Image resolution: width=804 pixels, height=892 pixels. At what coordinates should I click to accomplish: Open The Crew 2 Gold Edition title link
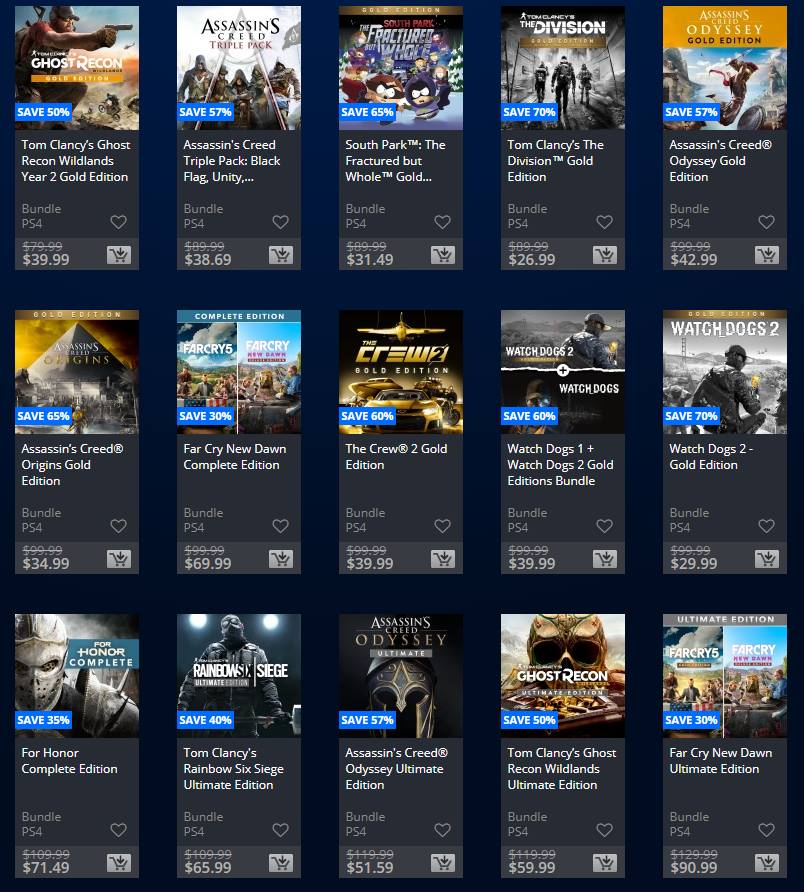click(x=396, y=457)
